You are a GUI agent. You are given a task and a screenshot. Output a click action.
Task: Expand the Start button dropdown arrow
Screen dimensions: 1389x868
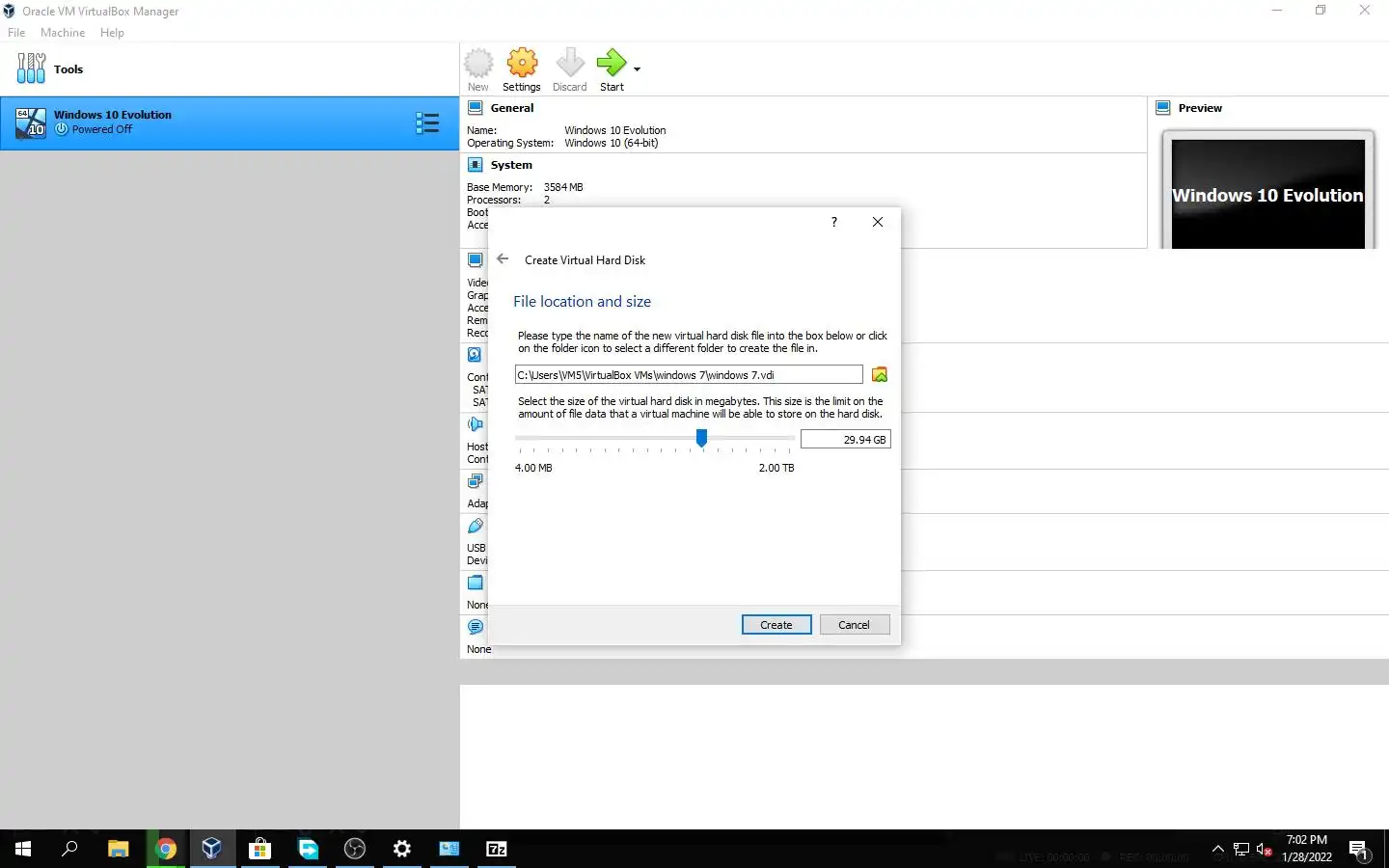click(x=637, y=69)
